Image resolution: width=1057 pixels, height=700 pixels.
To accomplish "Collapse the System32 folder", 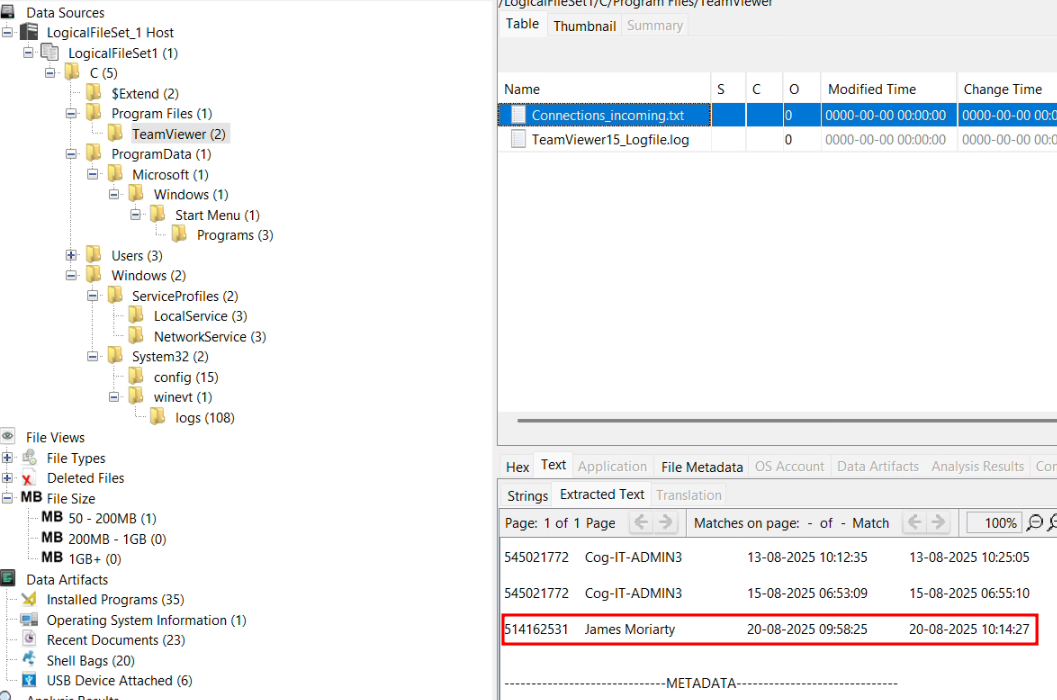I will tap(93, 357).
